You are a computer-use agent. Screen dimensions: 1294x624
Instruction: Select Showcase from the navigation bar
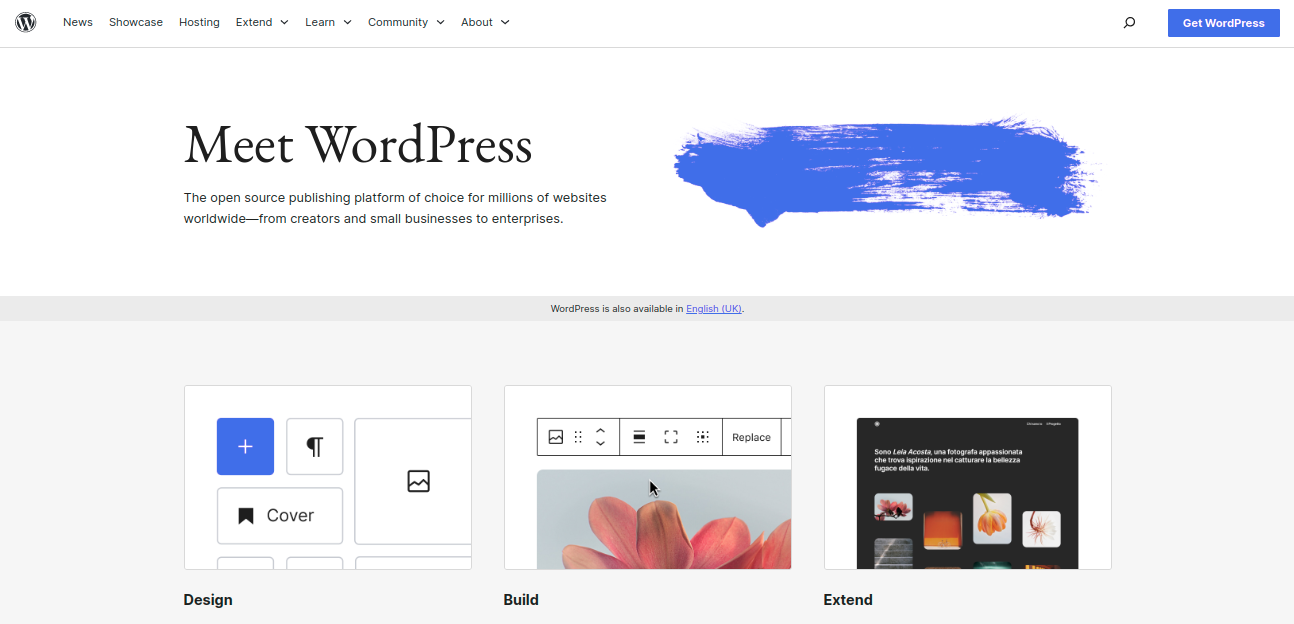point(135,22)
